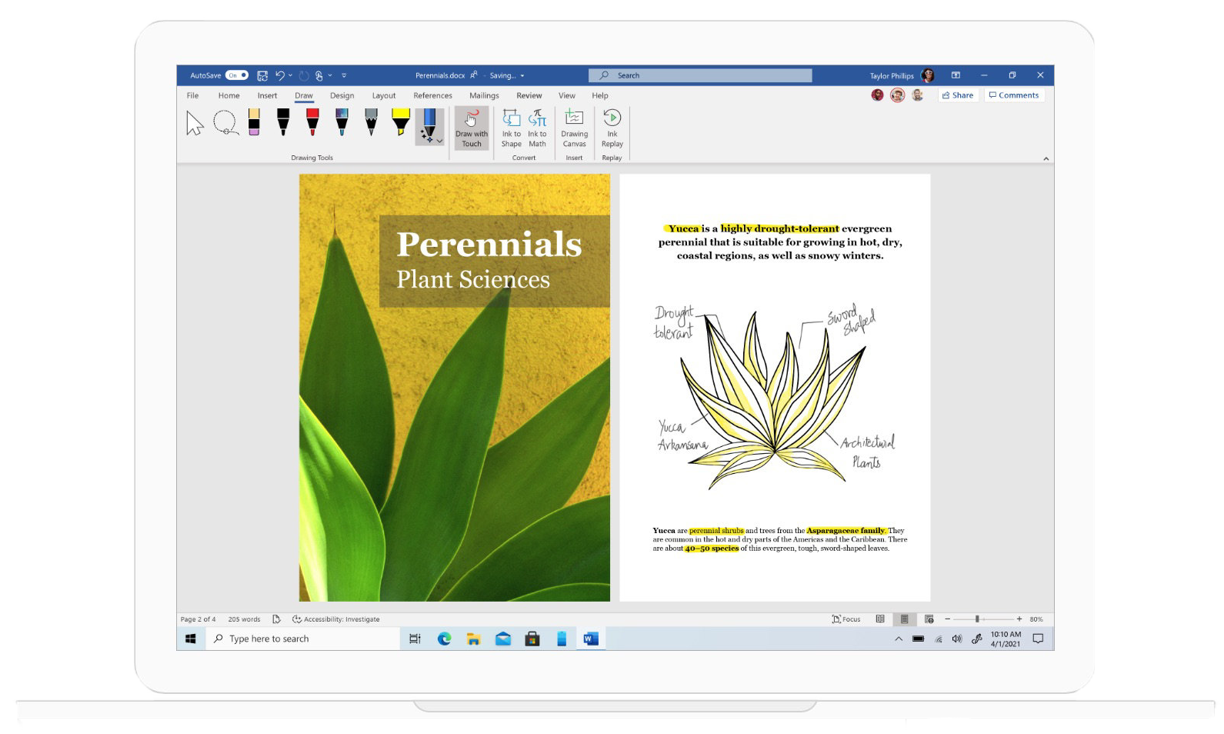Switch to Print Layout view
1224x734 pixels.
904,619
